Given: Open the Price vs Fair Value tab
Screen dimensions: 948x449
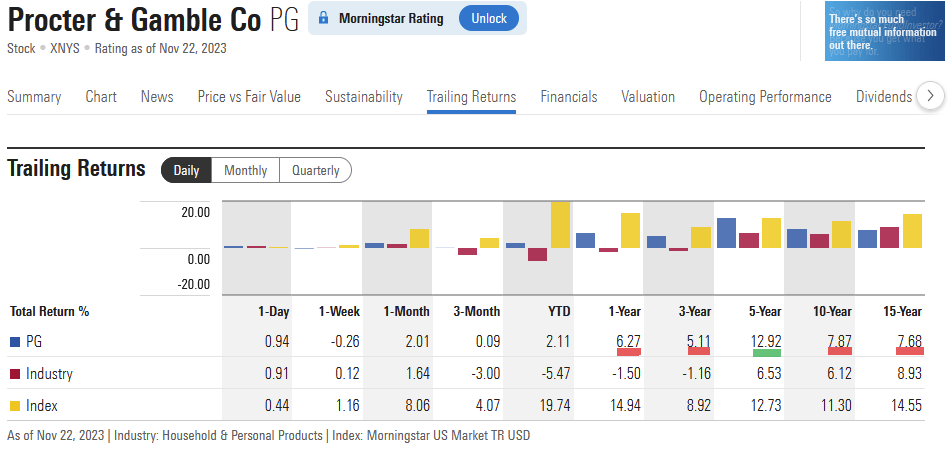Looking at the screenshot, I should click(249, 97).
